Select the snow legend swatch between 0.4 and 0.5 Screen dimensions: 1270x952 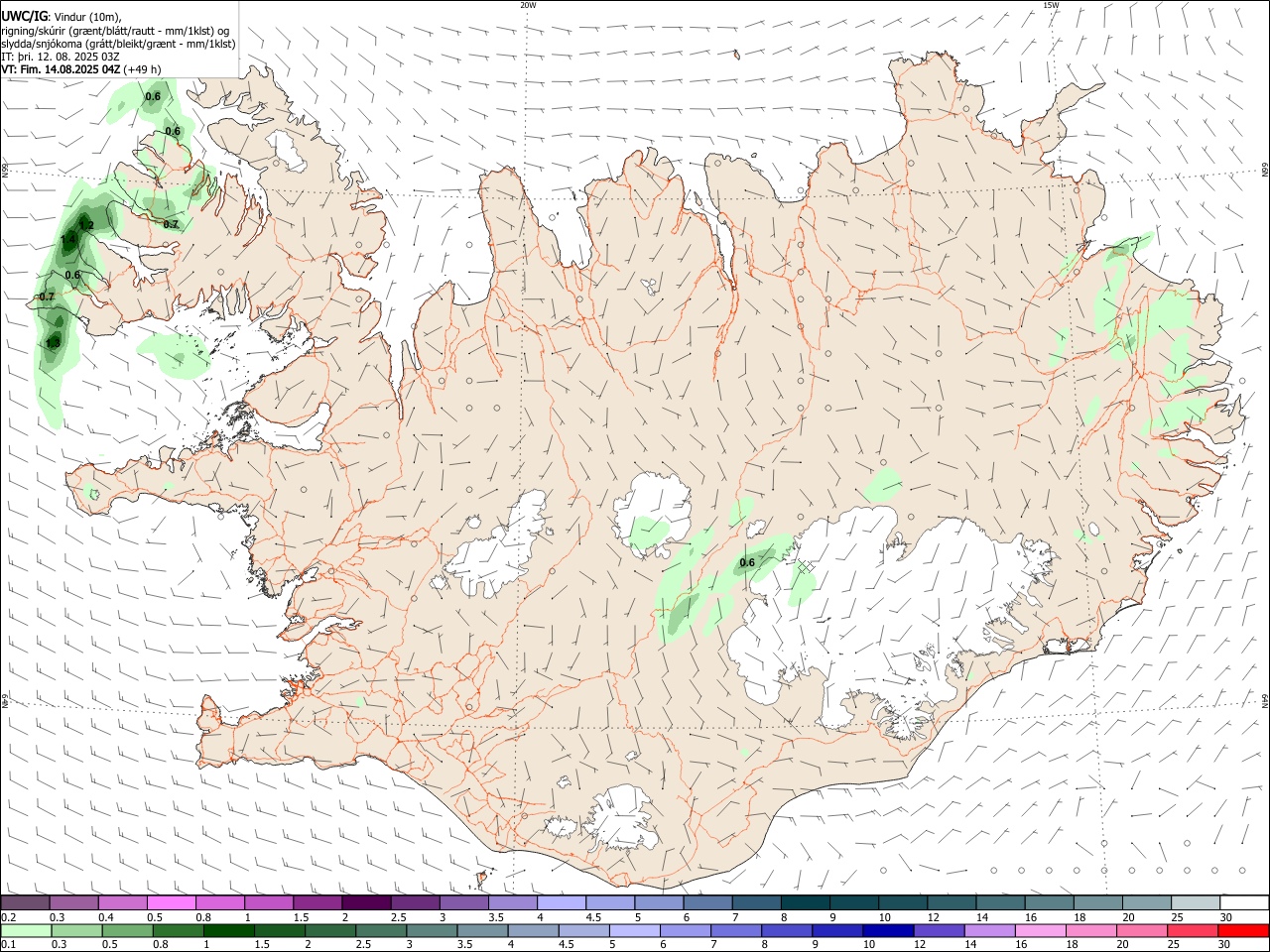click(122, 903)
